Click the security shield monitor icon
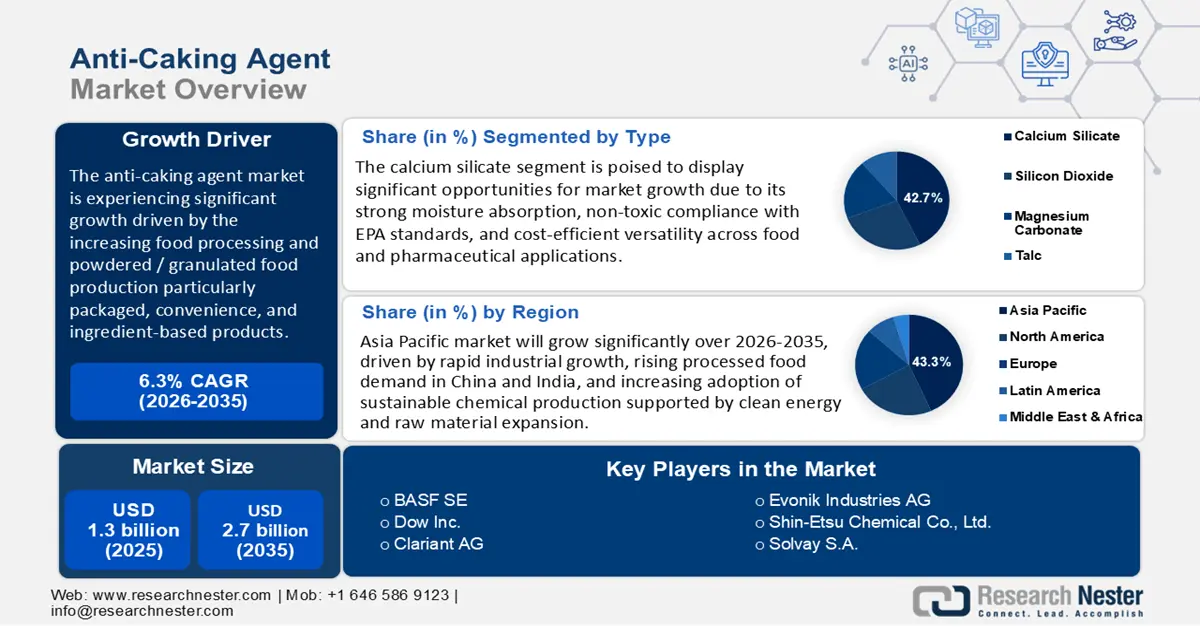Viewport: 1200px width, 628px height. pos(1044,62)
